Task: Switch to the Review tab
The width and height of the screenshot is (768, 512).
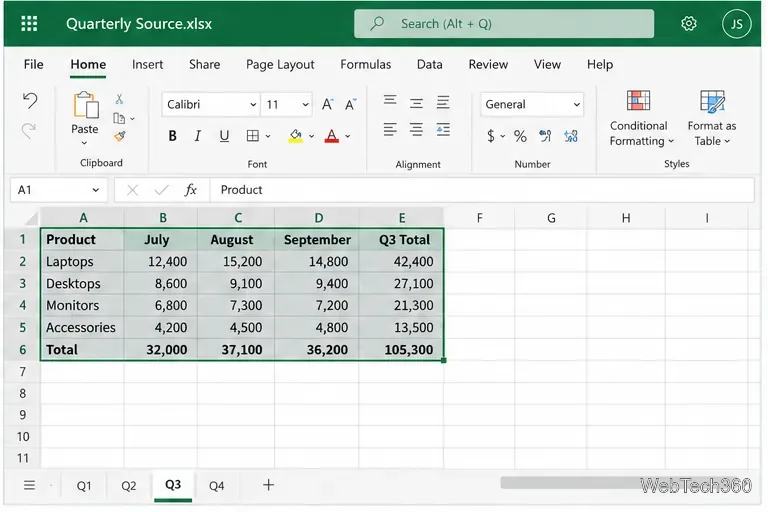Action: pyautogui.click(x=488, y=64)
